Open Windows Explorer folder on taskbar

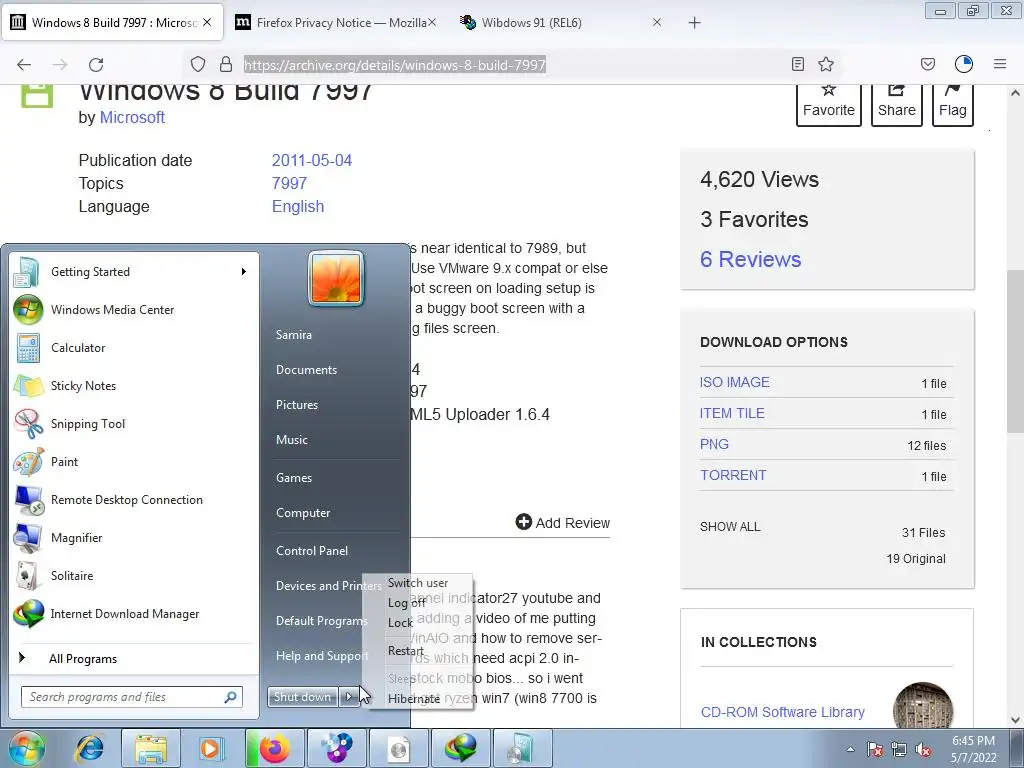tap(151, 748)
